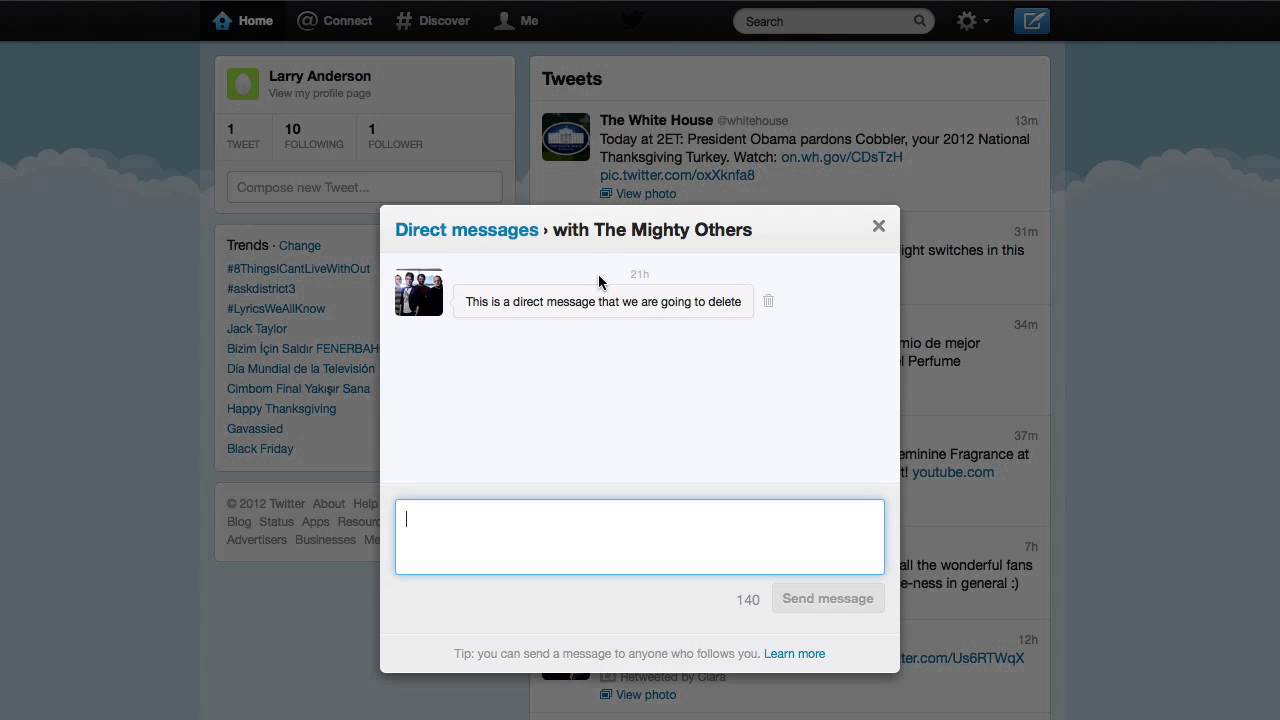The height and width of the screenshot is (720, 1280).
Task: Click the Mighty Others avatar in the dialog
Action: [419, 292]
